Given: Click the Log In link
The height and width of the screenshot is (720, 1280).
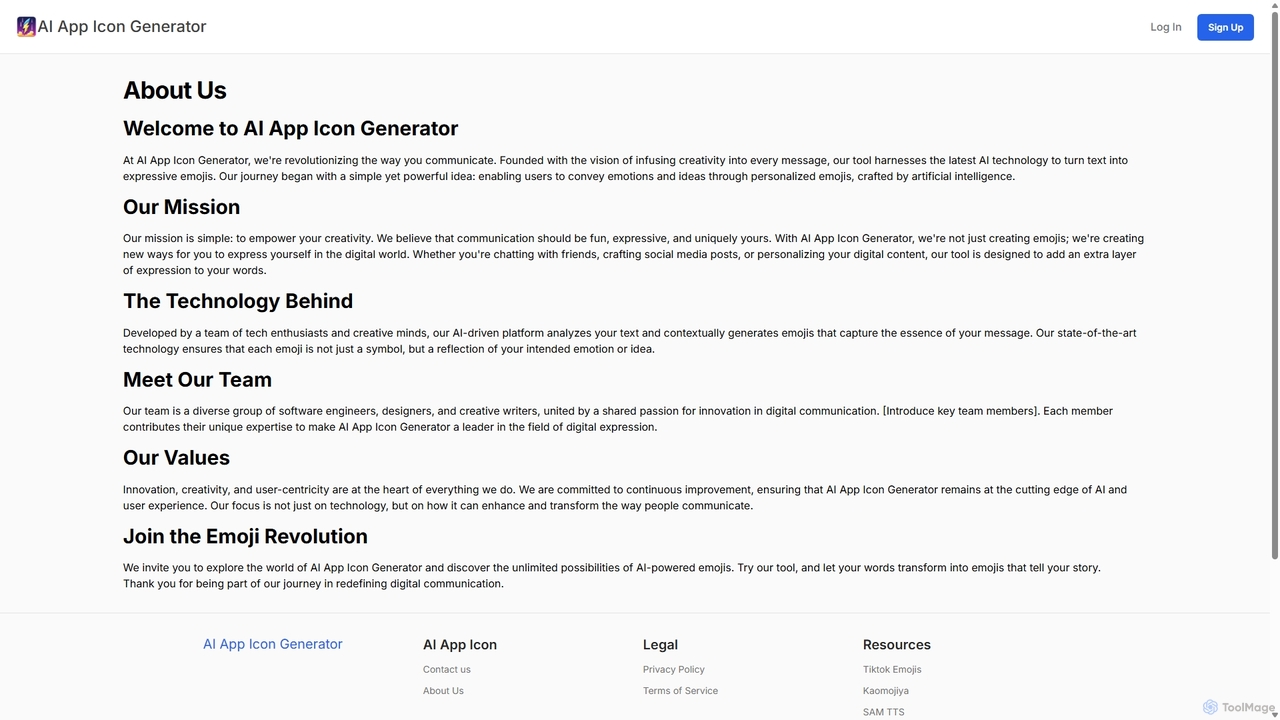Looking at the screenshot, I should pyautogui.click(x=1165, y=27).
